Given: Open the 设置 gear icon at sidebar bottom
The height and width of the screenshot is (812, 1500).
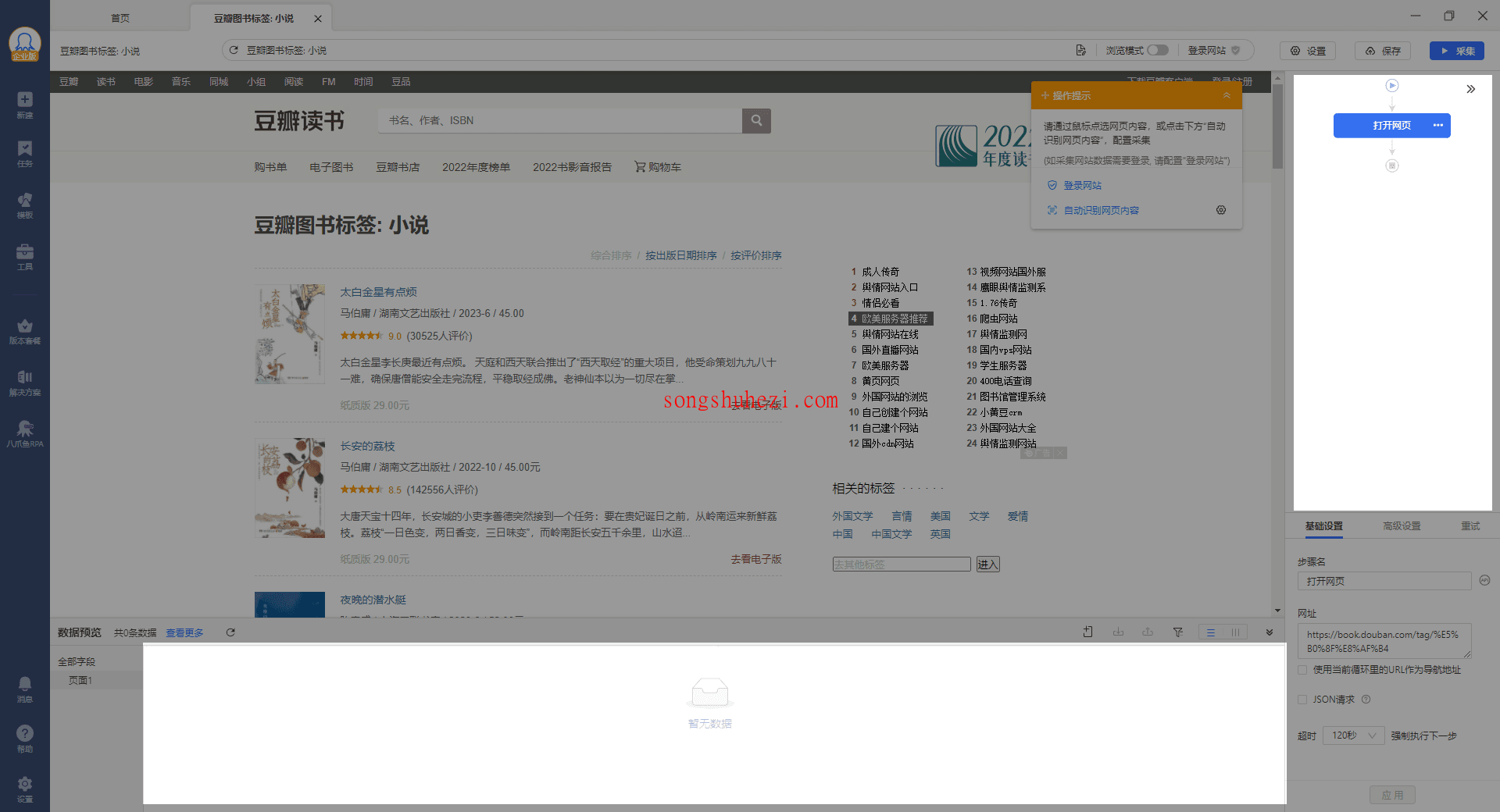Looking at the screenshot, I should click(x=25, y=789).
